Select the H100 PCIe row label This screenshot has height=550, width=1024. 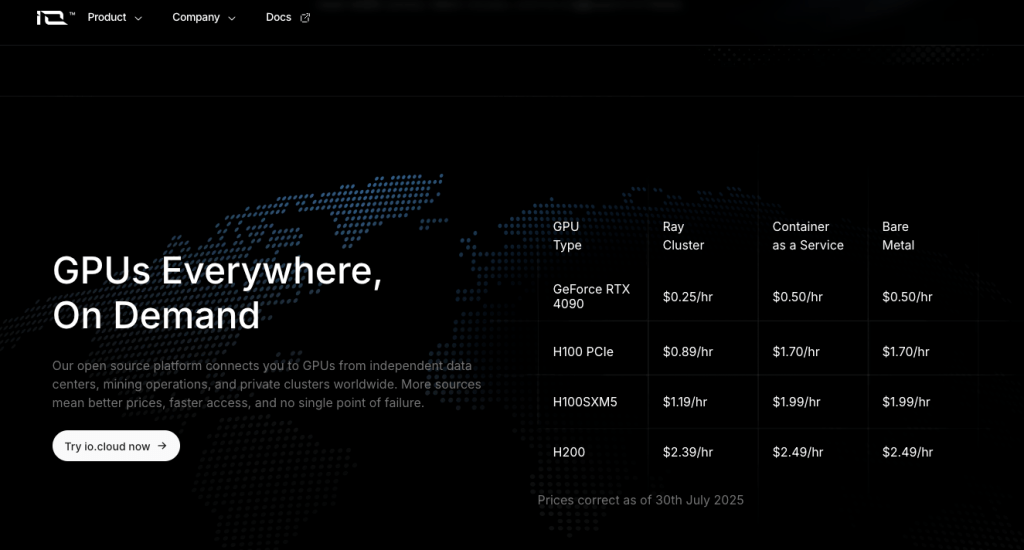583,351
